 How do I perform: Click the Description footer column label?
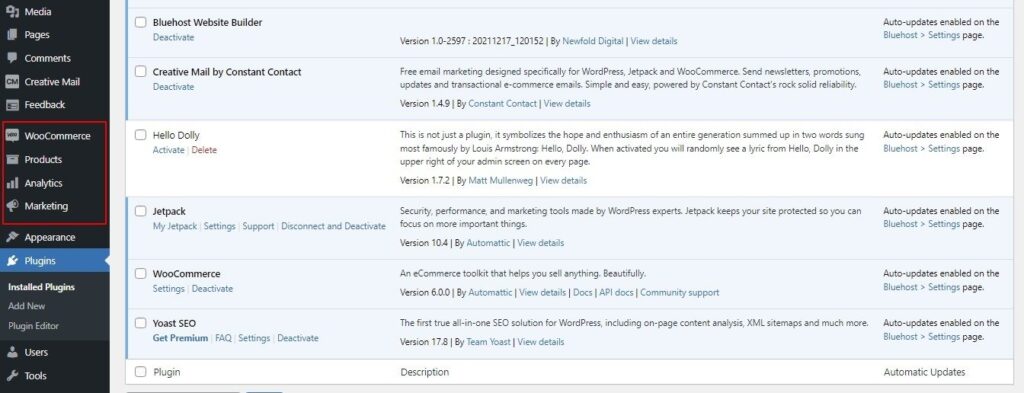(x=424, y=372)
